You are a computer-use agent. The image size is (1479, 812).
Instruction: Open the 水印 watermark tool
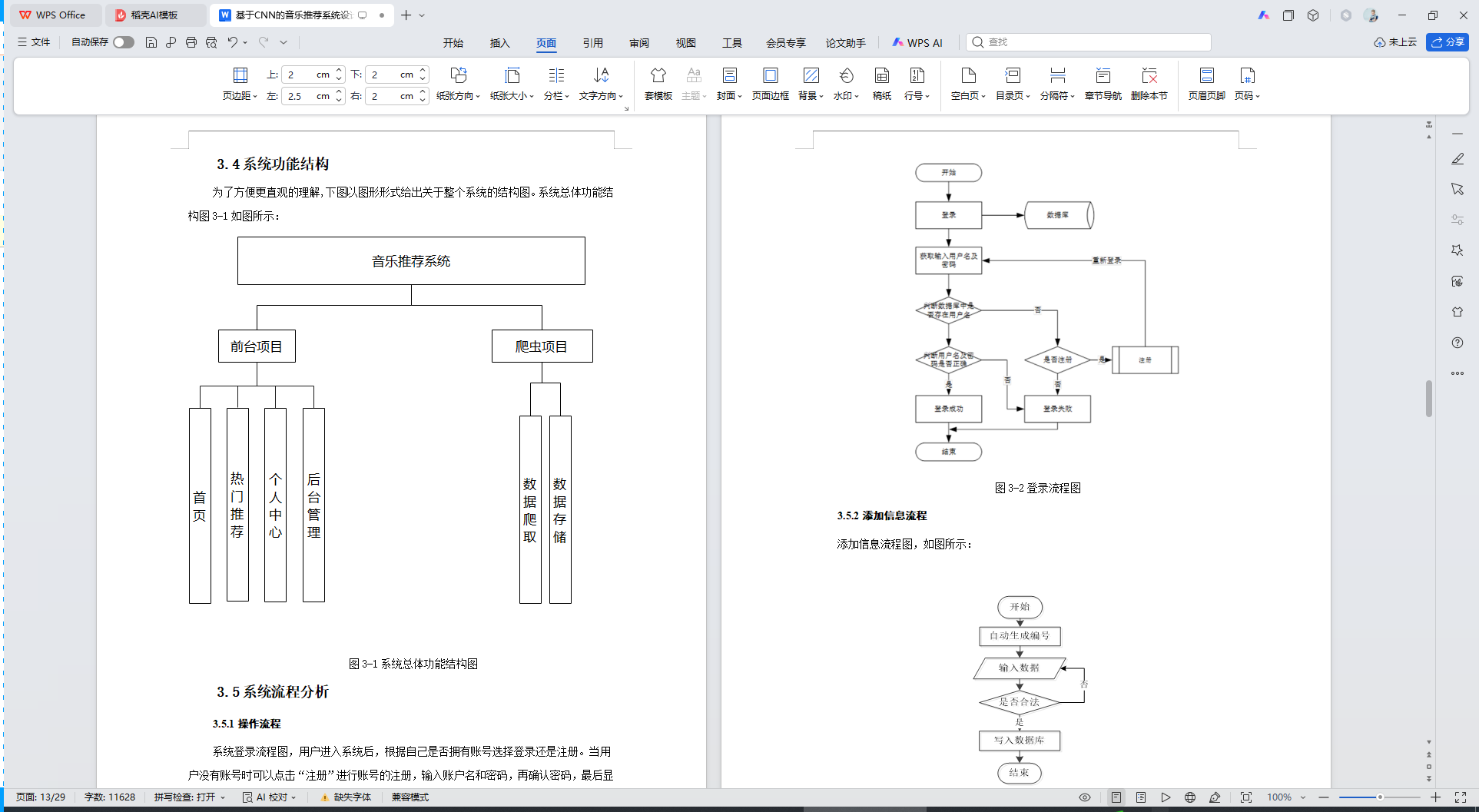click(x=846, y=84)
